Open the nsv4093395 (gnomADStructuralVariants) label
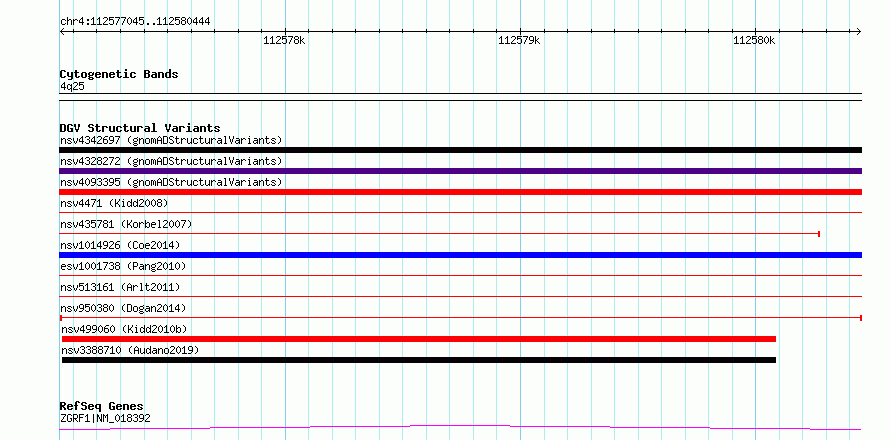Viewport: 890px width, 440px height. 171,182
